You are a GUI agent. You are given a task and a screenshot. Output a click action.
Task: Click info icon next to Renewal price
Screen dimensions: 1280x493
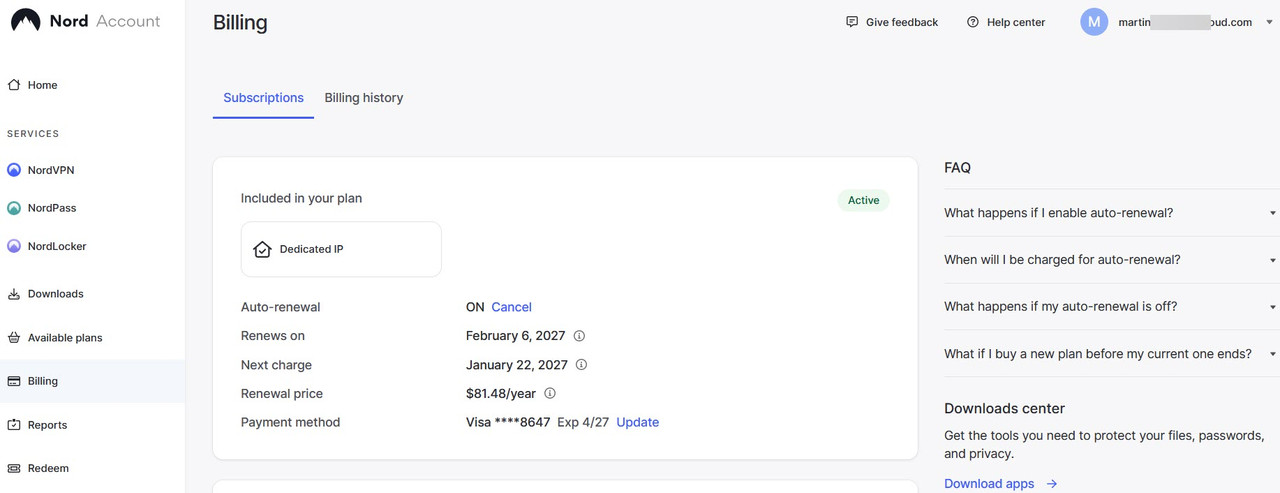549,394
